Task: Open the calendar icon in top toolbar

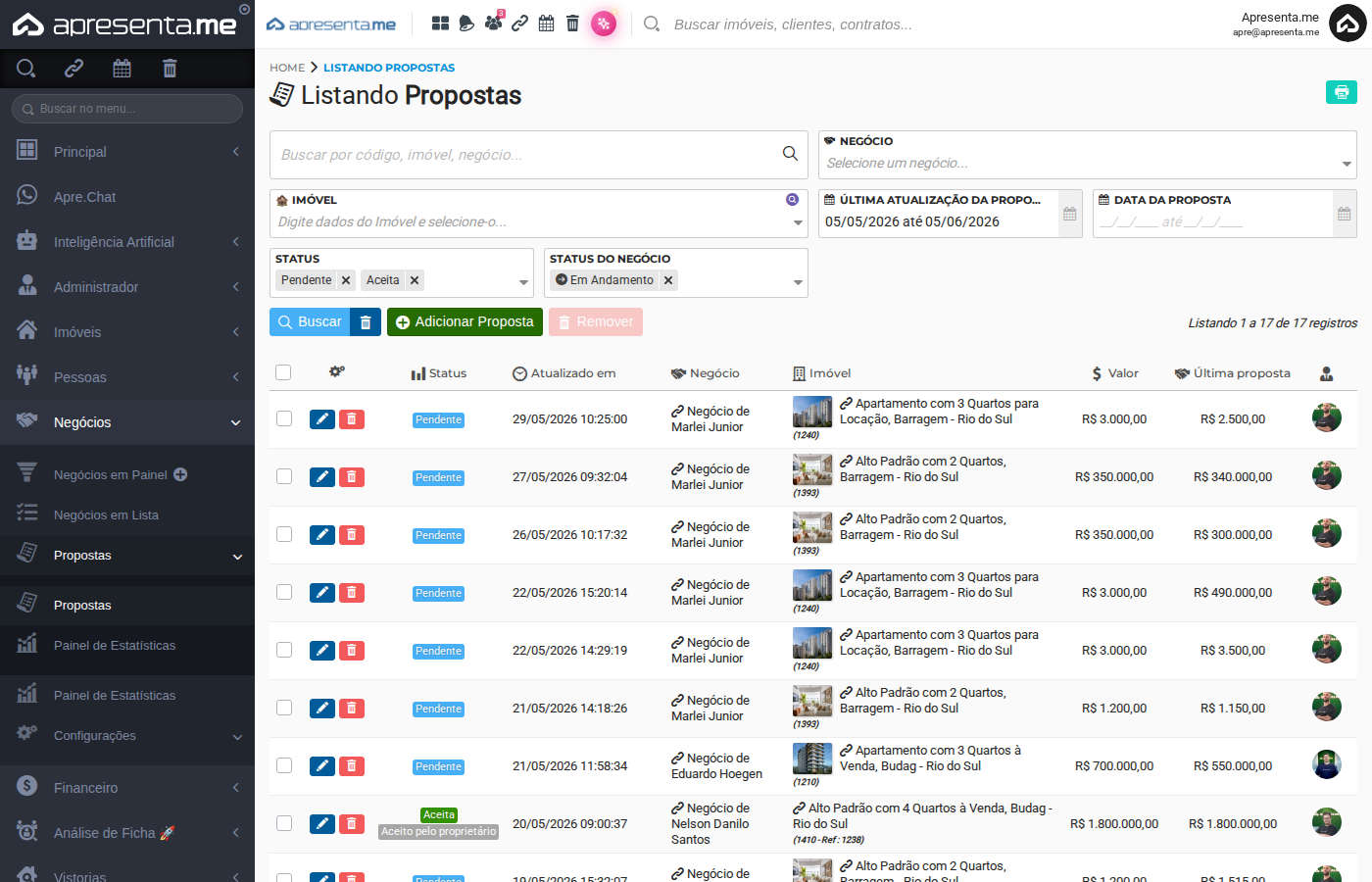Action: 547,24
